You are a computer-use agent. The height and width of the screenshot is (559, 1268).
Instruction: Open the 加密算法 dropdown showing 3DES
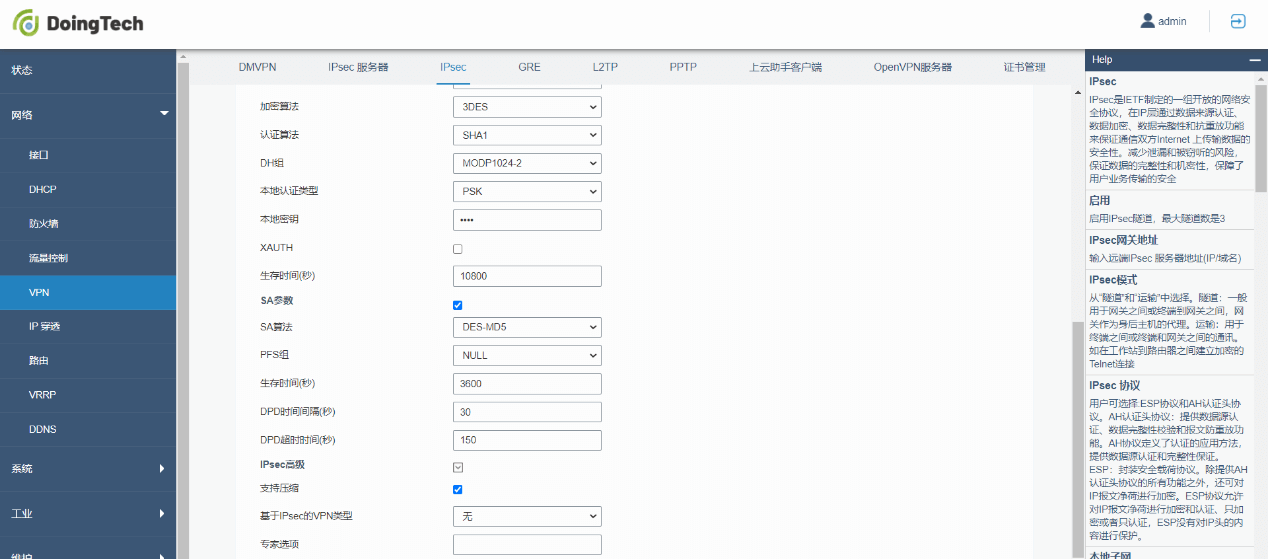coord(527,107)
